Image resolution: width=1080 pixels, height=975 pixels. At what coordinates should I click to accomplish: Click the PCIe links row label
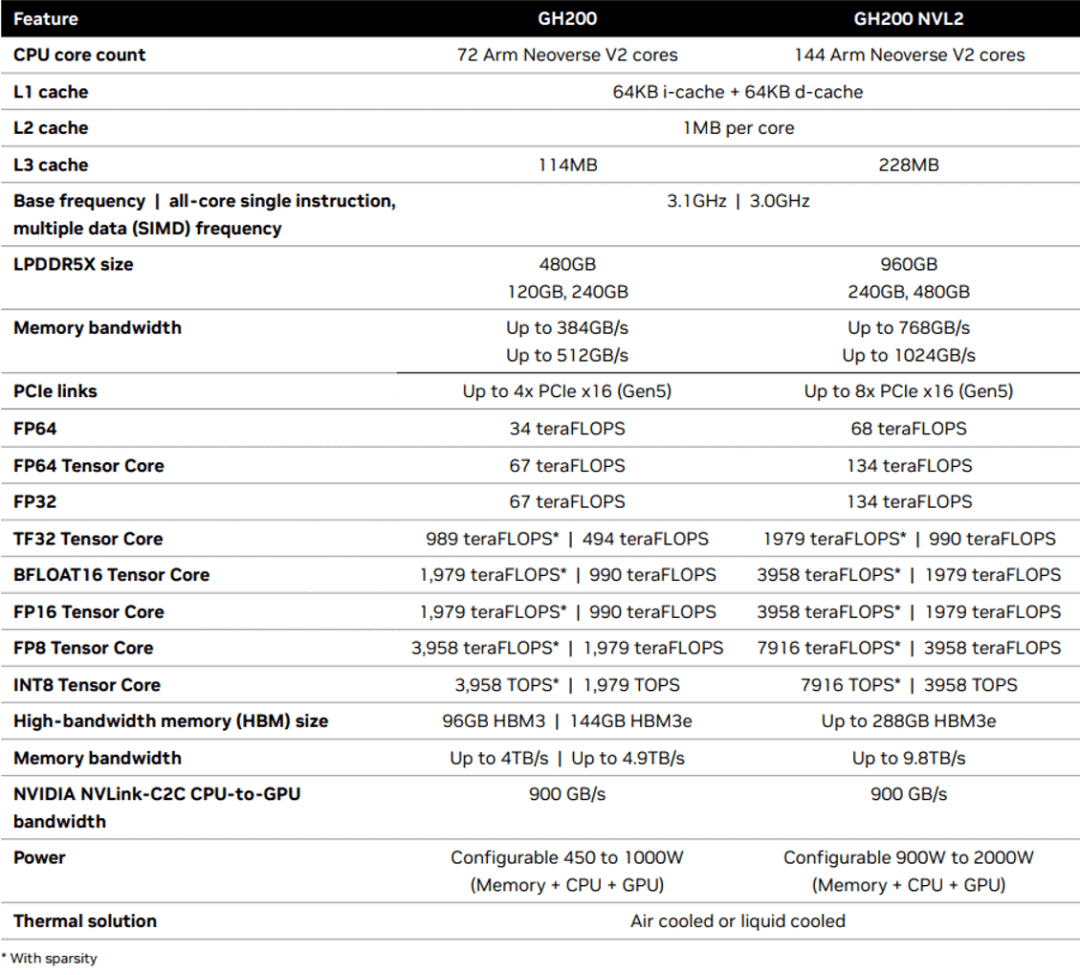pos(55,391)
